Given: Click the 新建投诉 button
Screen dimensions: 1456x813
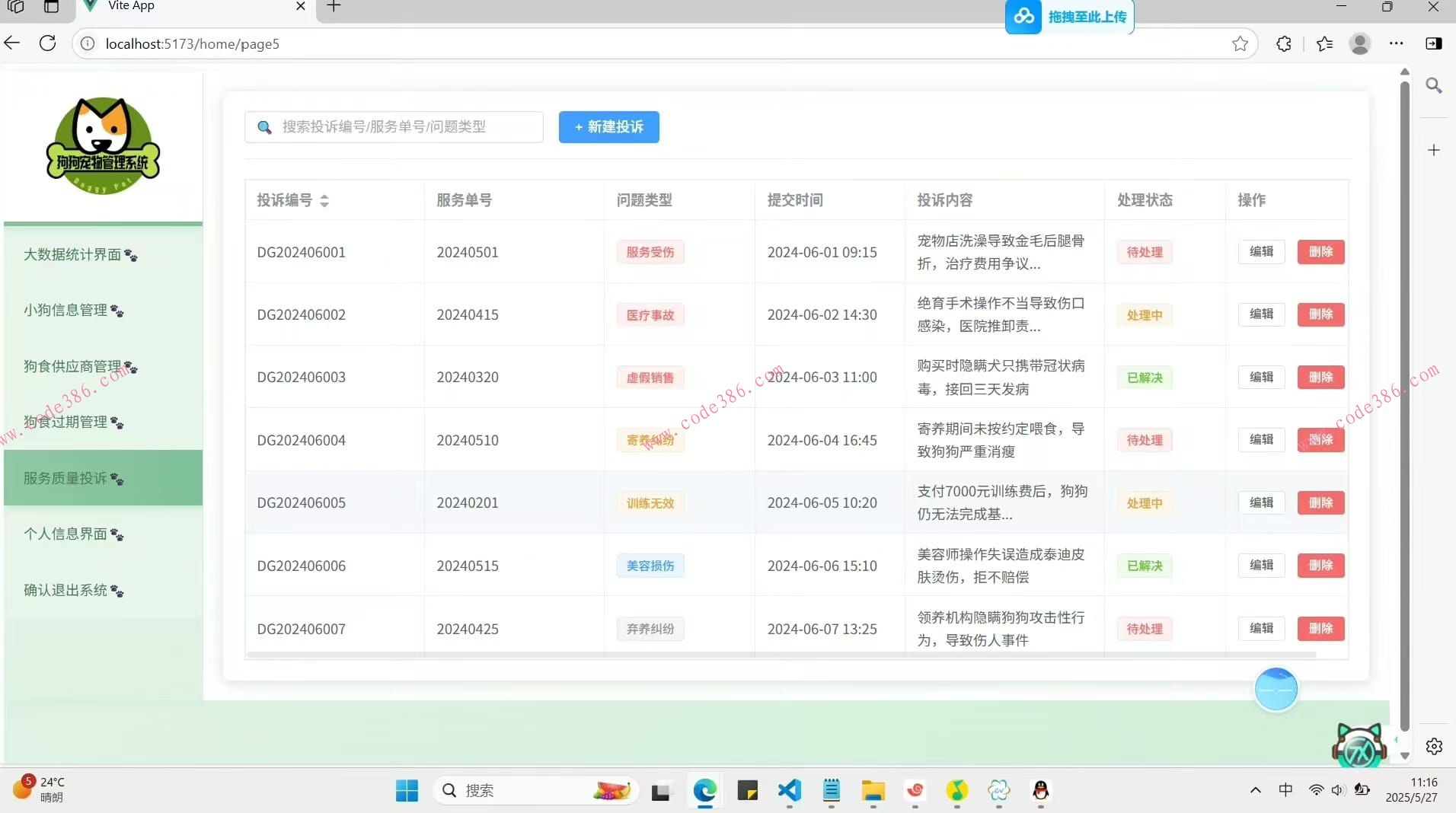Looking at the screenshot, I should tap(608, 127).
